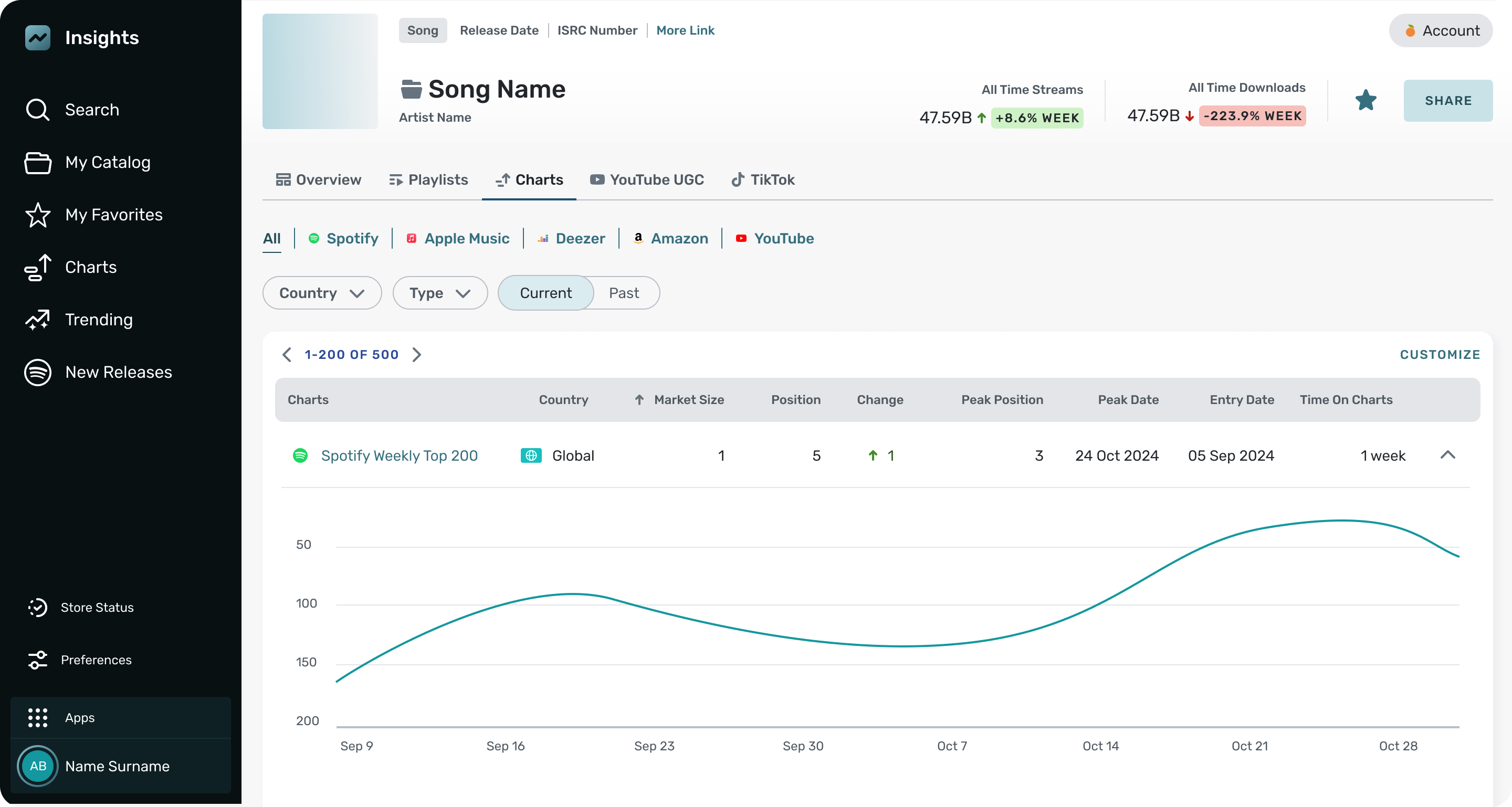Click the SHARE button
1512x807 pixels.
(x=1447, y=100)
